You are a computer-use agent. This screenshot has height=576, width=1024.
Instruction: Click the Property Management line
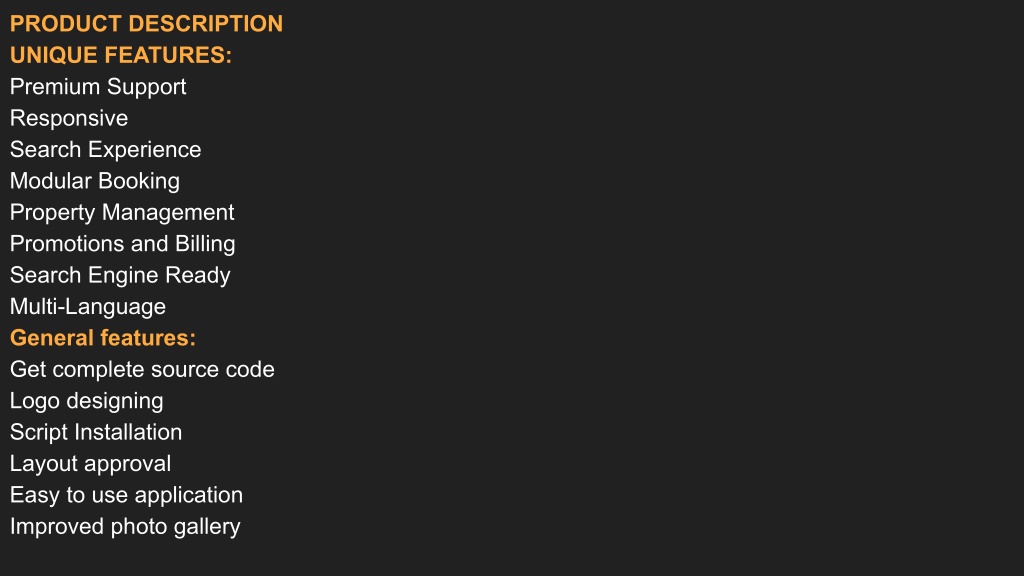click(122, 212)
